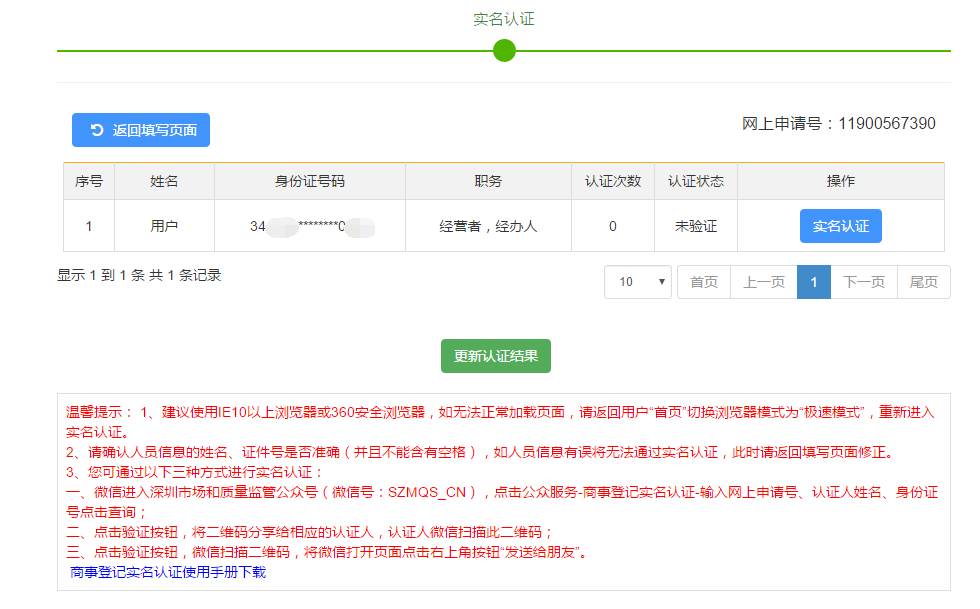The width and height of the screenshot is (980, 609).
Task: Click the 职务 column header
Action: pos(488,181)
